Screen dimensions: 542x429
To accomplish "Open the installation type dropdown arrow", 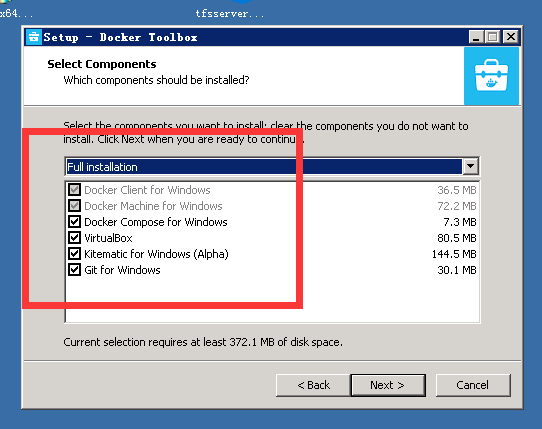I will click(470, 167).
